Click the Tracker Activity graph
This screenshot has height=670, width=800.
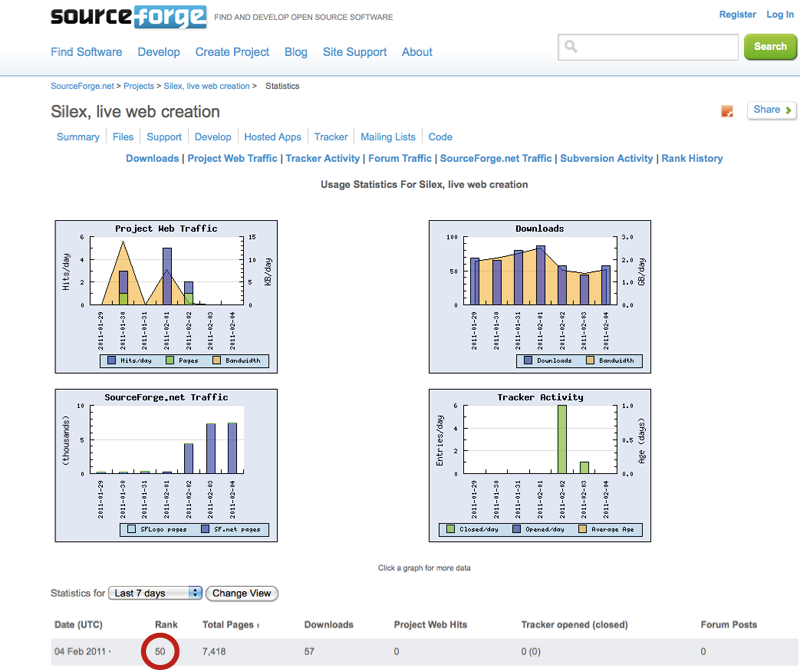click(540, 465)
